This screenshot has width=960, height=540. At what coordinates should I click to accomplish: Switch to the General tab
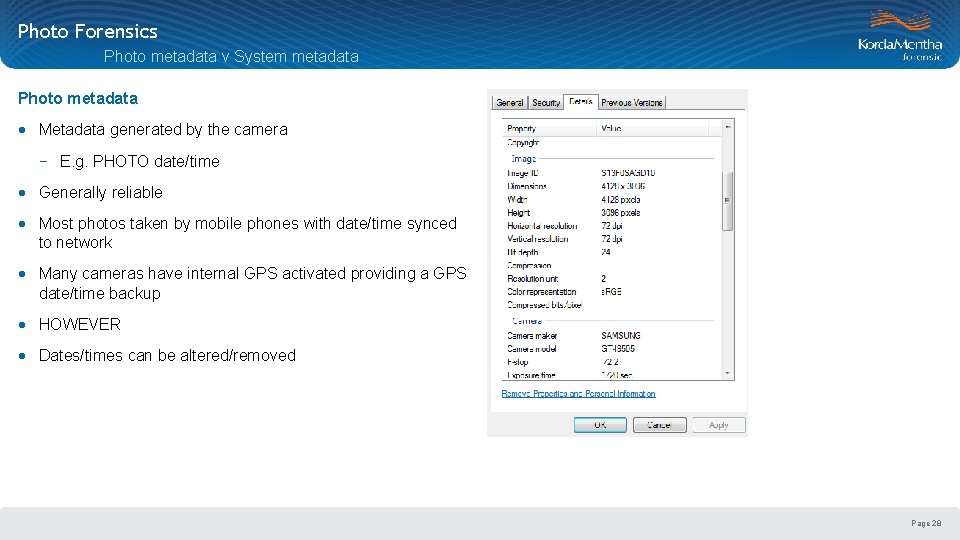coord(509,102)
